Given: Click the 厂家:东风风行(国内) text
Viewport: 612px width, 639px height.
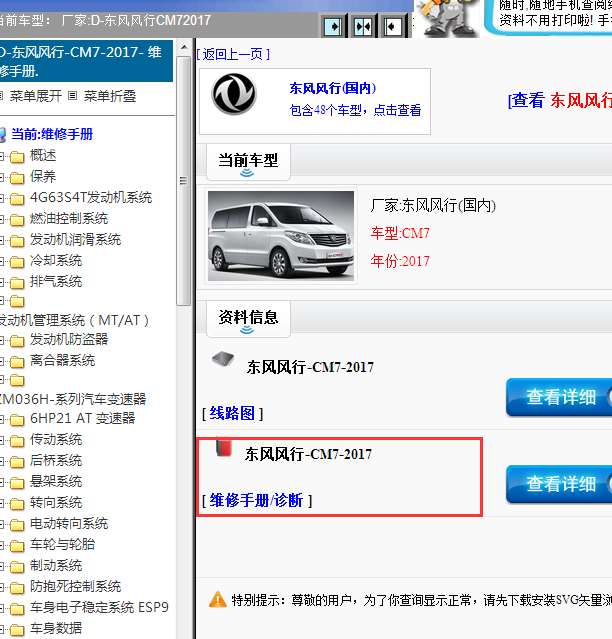Looking at the screenshot, I should [x=433, y=205].
